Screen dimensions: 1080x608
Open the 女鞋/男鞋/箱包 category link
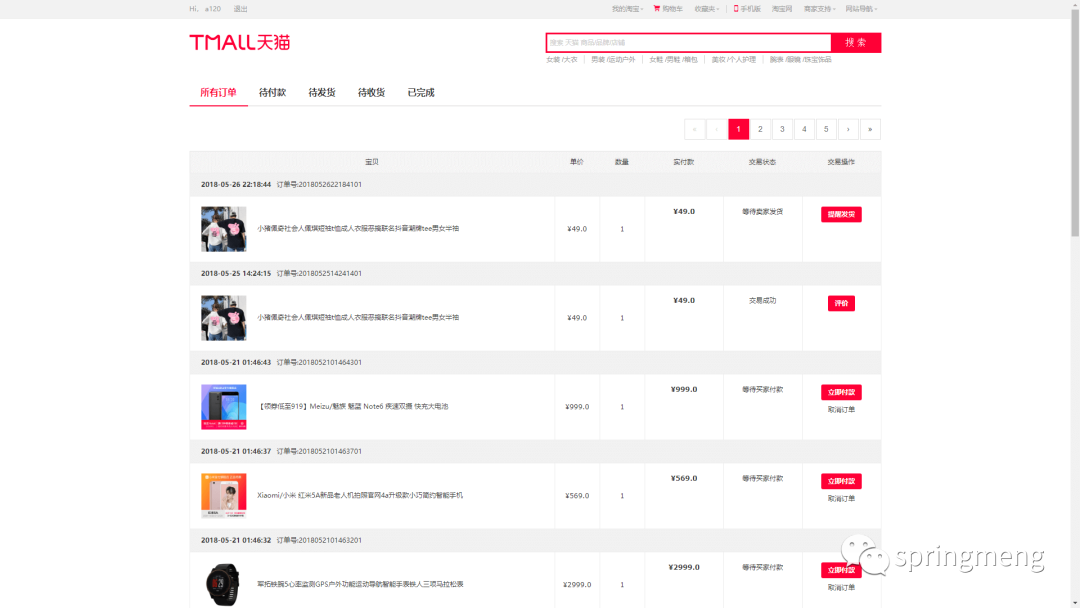coord(673,60)
